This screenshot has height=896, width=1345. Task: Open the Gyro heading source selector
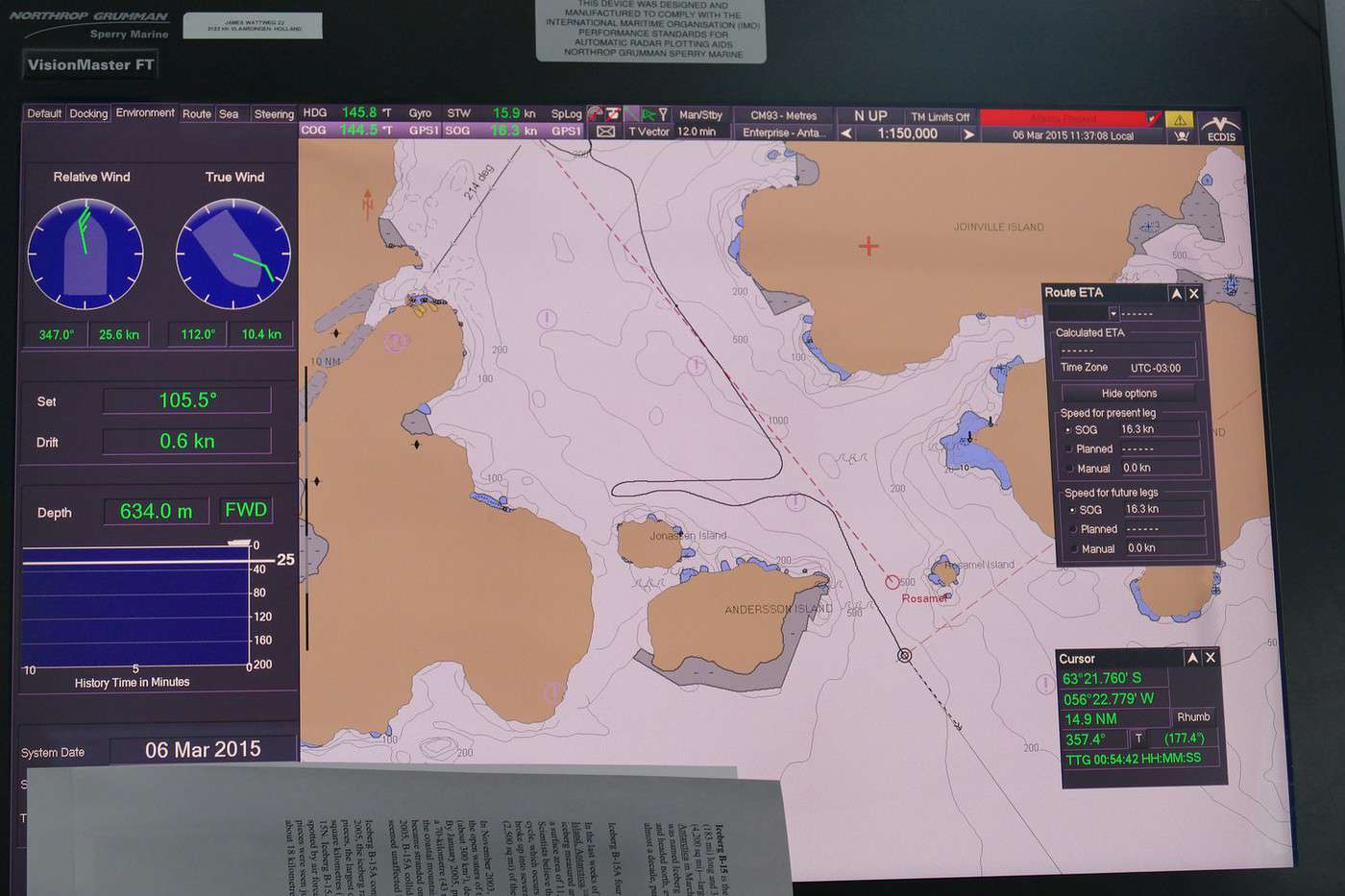click(x=420, y=113)
